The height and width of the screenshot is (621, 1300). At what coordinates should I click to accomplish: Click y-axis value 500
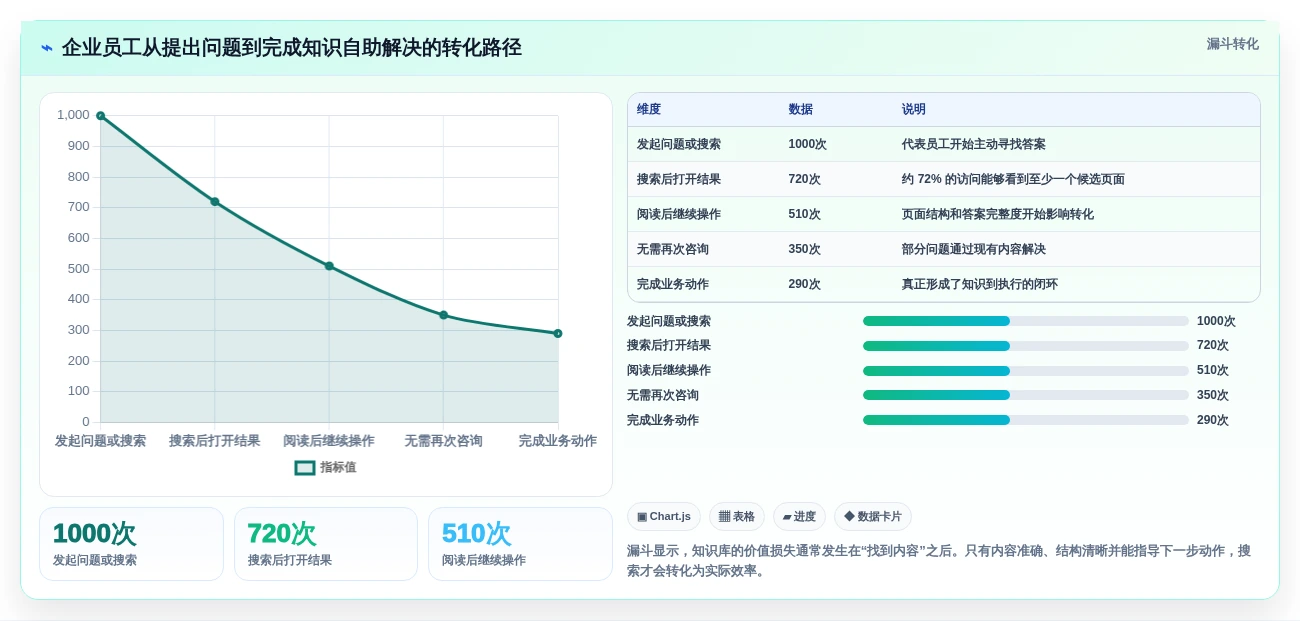pyautogui.click(x=79, y=269)
